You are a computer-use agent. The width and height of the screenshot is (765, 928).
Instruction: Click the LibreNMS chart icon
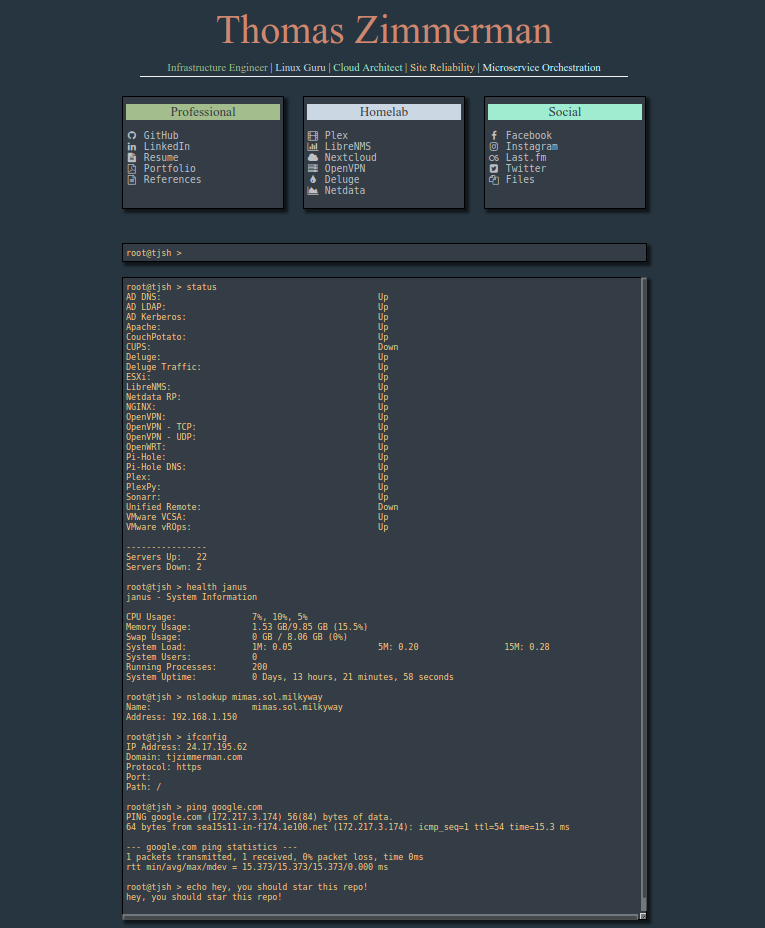(313, 147)
